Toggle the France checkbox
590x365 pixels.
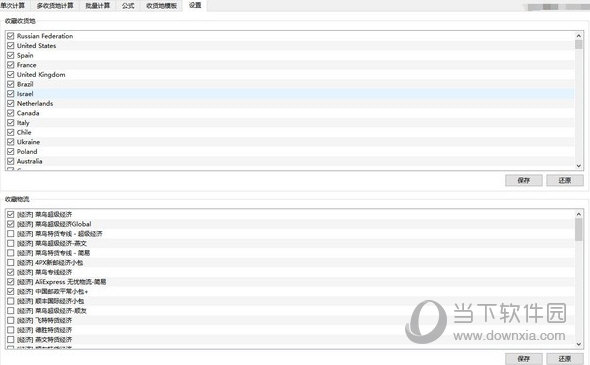click(11, 65)
